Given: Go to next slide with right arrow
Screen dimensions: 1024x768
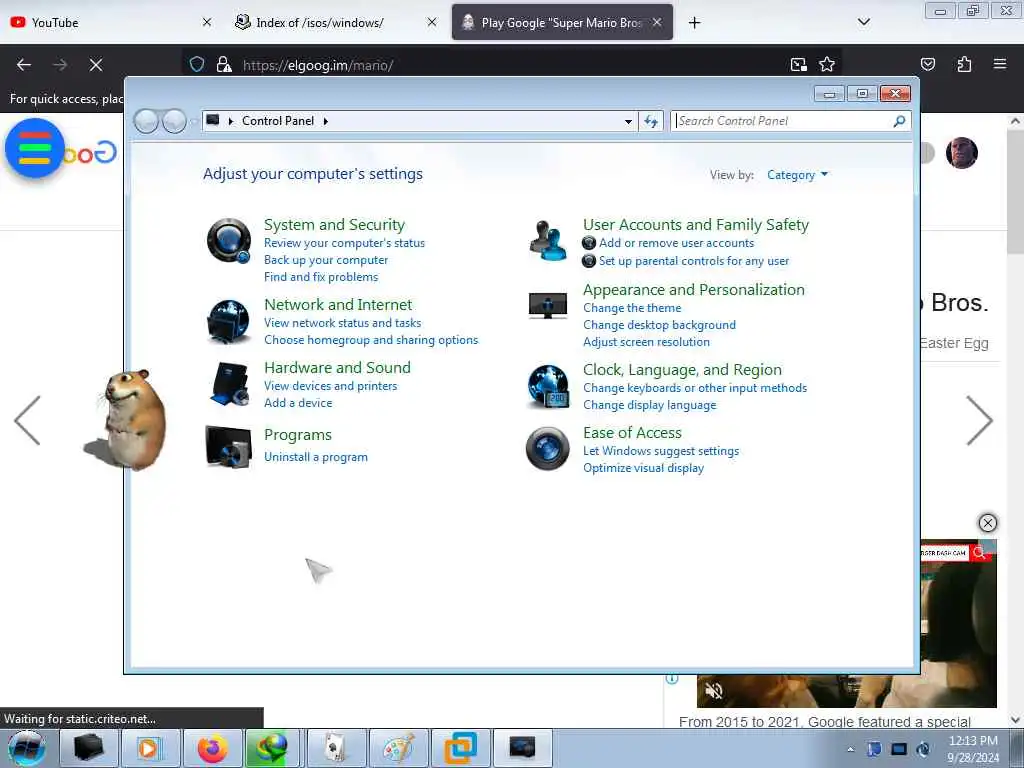Looking at the screenshot, I should (980, 421).
